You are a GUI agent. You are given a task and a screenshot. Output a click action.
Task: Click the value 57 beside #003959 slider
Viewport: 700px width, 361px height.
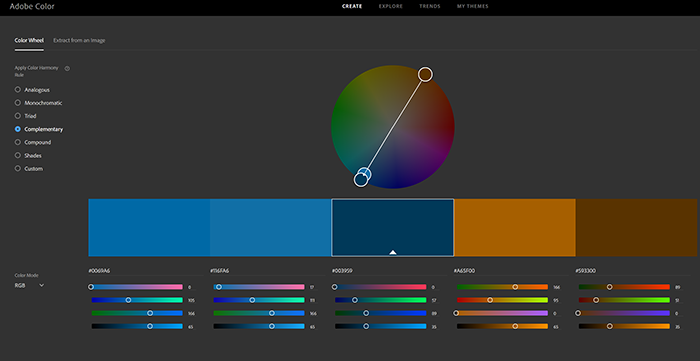coord(433,300)
